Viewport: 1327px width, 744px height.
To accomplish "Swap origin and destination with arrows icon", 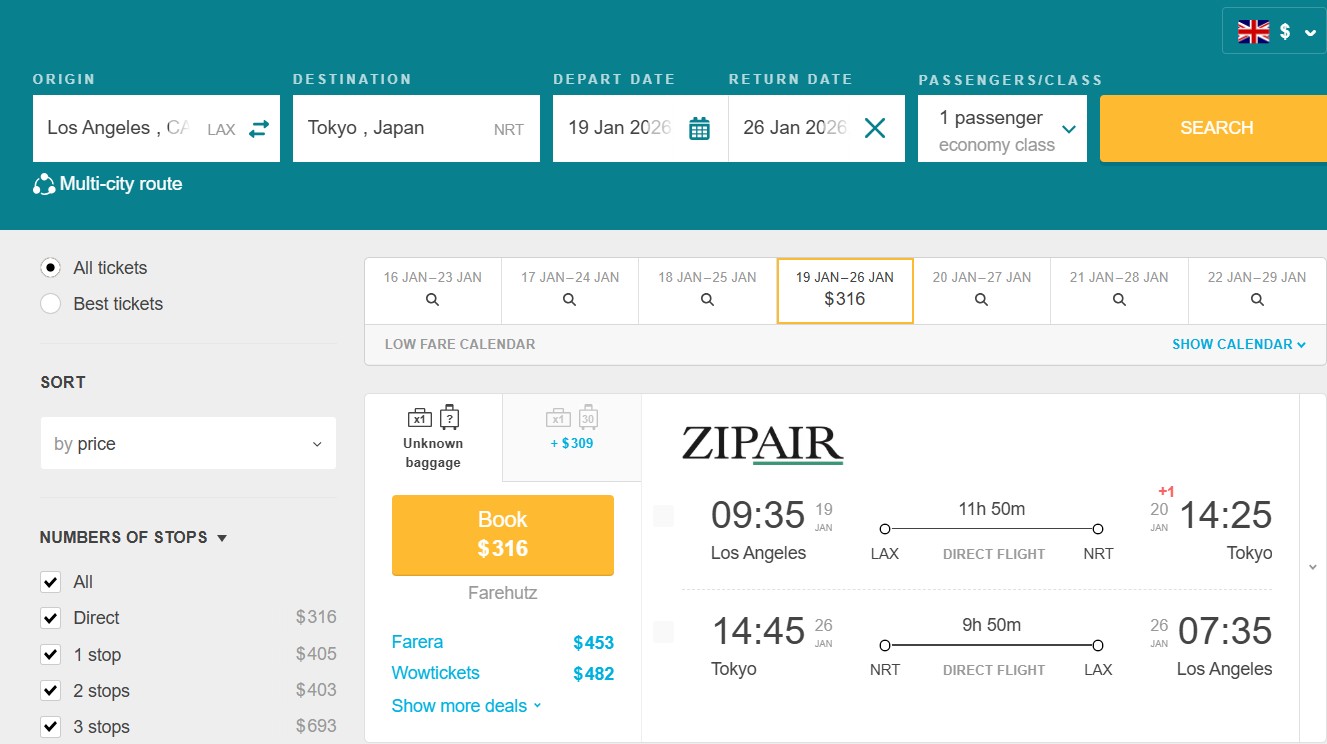I will pyautogui.click(x=259, y=129).
